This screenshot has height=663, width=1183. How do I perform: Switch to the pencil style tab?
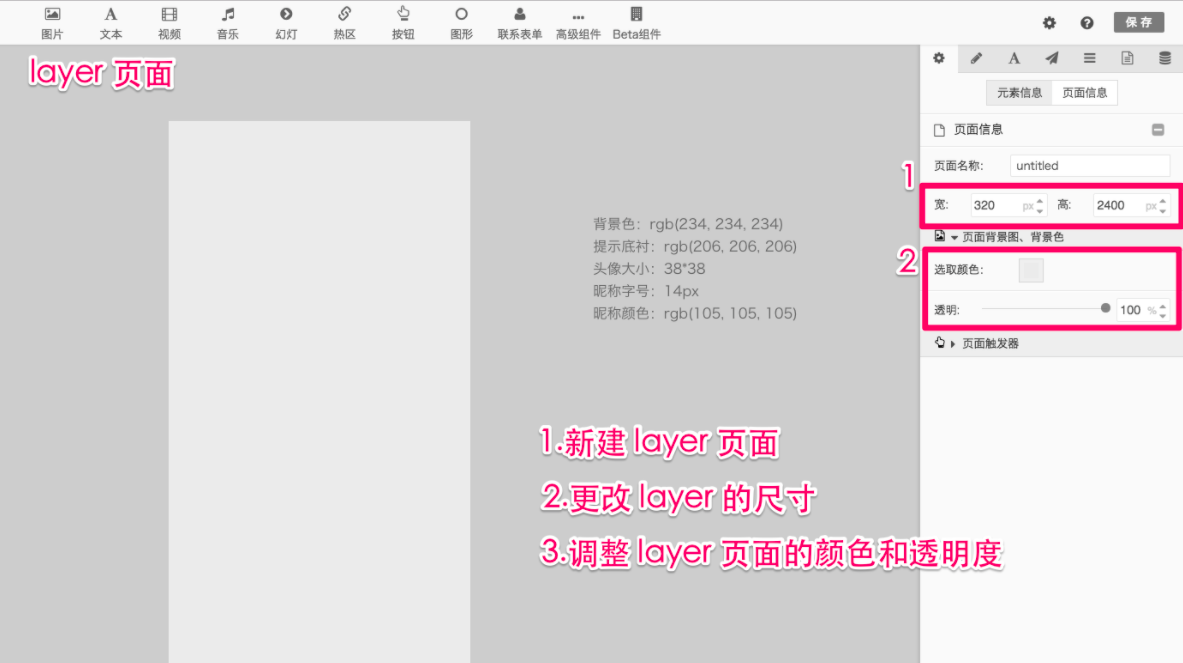tap(977, 58)
